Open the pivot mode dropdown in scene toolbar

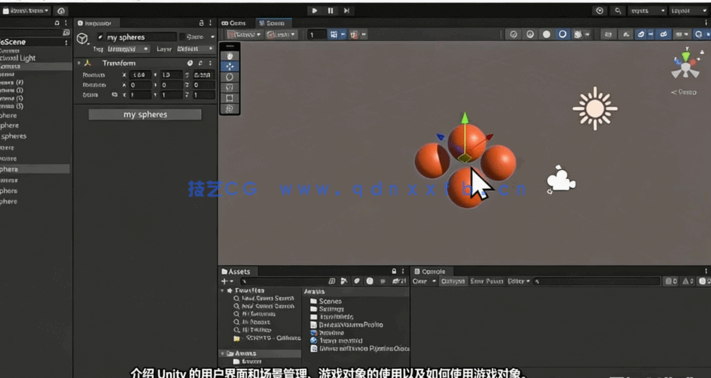tap(245, 34)
